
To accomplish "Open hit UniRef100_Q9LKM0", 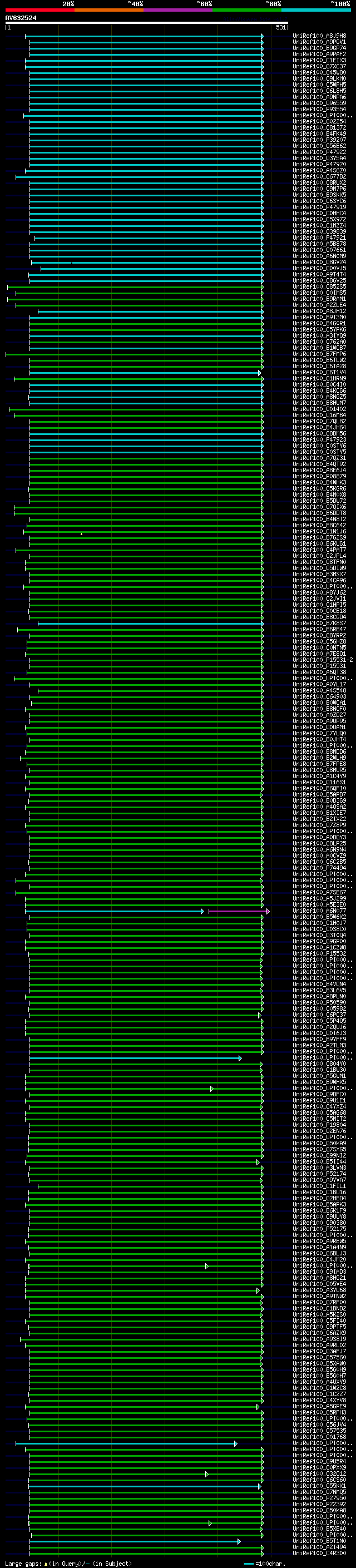I will pyautogui.click(x=319, y=78).
